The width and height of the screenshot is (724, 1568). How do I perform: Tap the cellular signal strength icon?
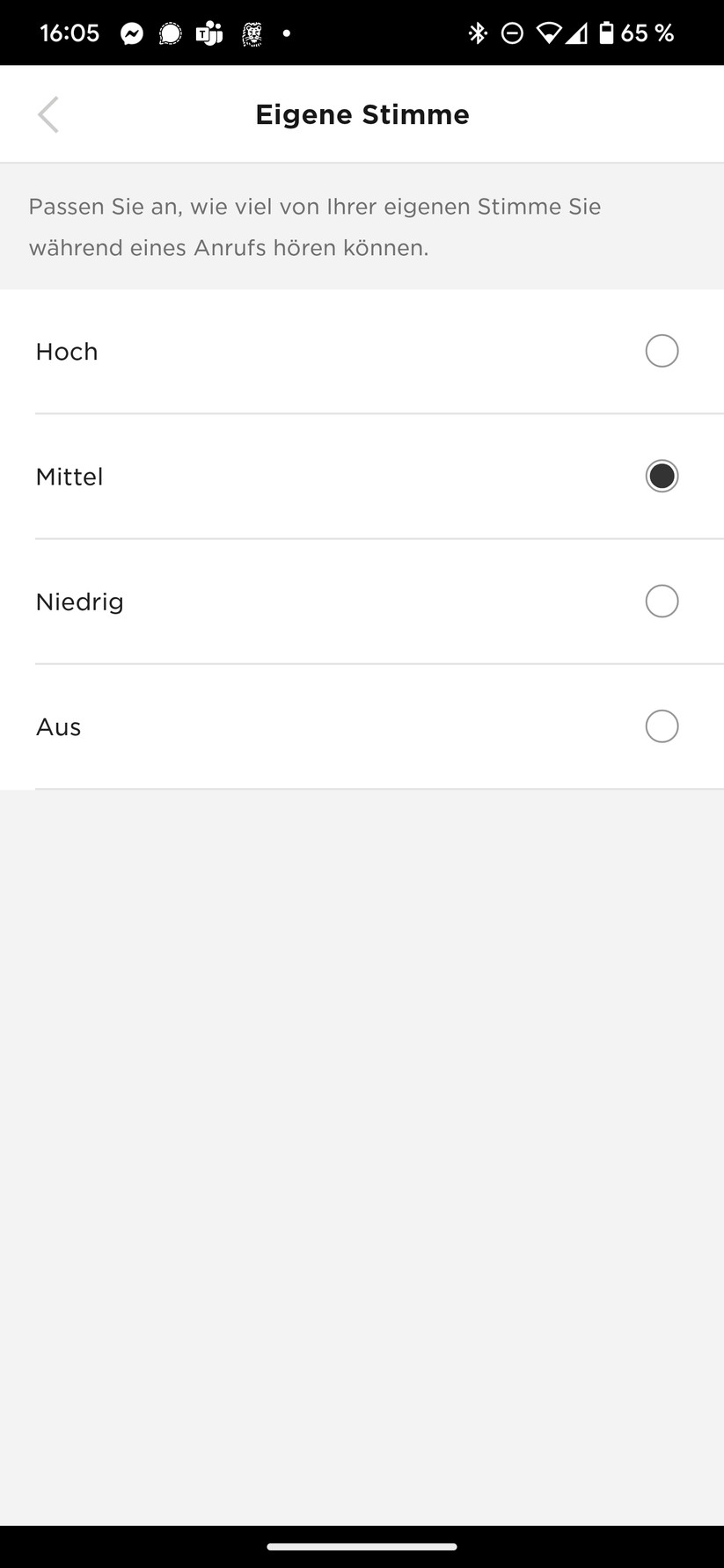tap(576, 33)
